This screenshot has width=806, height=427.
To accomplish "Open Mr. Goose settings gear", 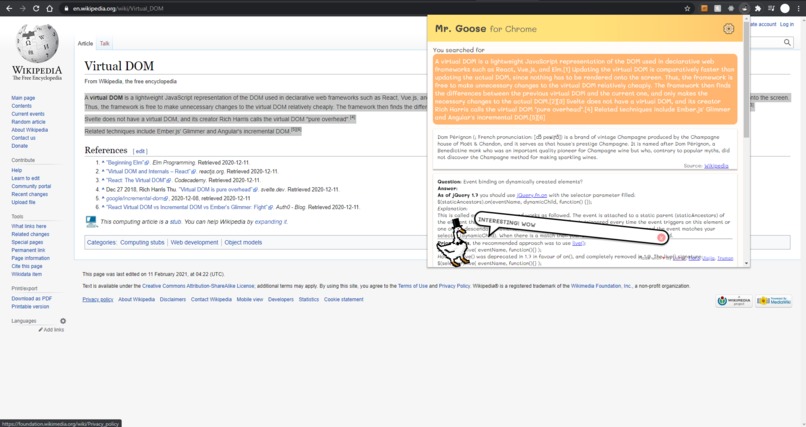I will [728, 29].
